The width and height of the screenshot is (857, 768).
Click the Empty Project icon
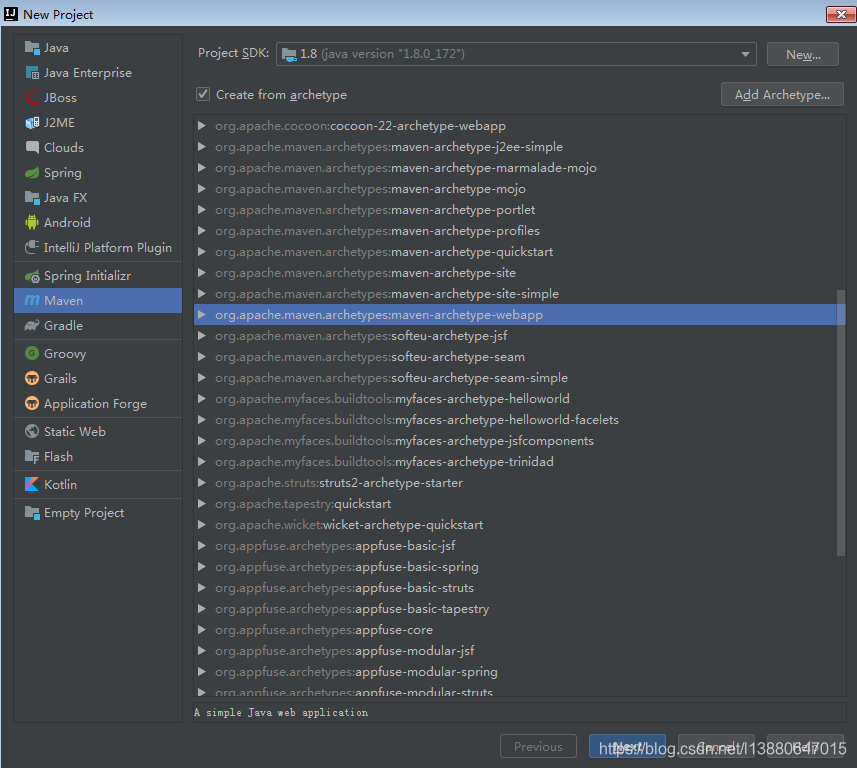pos(32,513)
